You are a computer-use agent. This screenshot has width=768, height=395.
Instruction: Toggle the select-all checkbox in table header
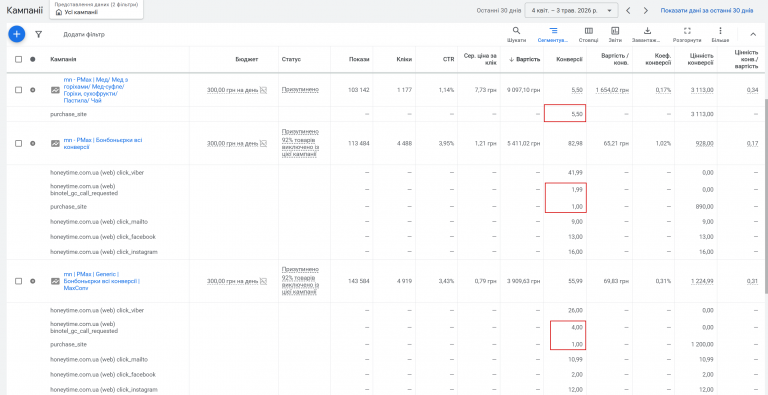(x=19, y=59)
